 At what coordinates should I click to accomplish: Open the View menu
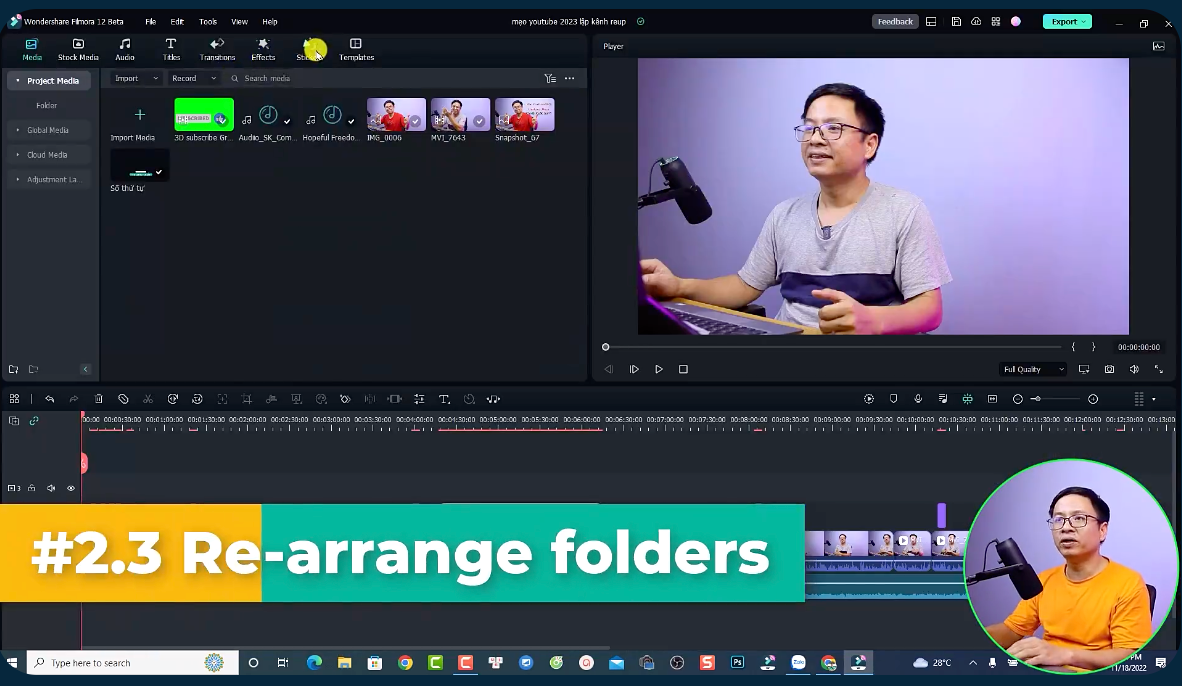coord(240,22)
